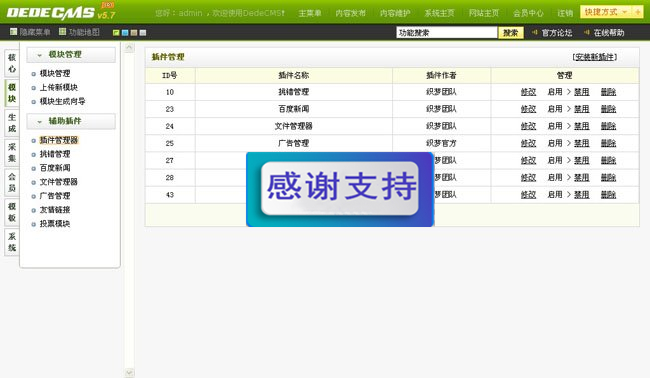Click the arrow icon before 官方论坛
This screenshot has width=650, height=378.
[x=535, y=32]
